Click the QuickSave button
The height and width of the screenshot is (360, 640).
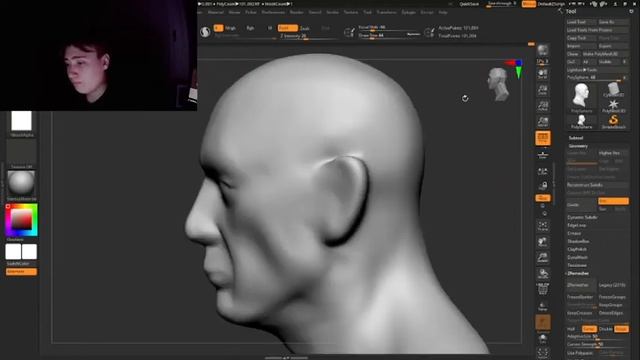pyautogui.click(x=469, y=4)
